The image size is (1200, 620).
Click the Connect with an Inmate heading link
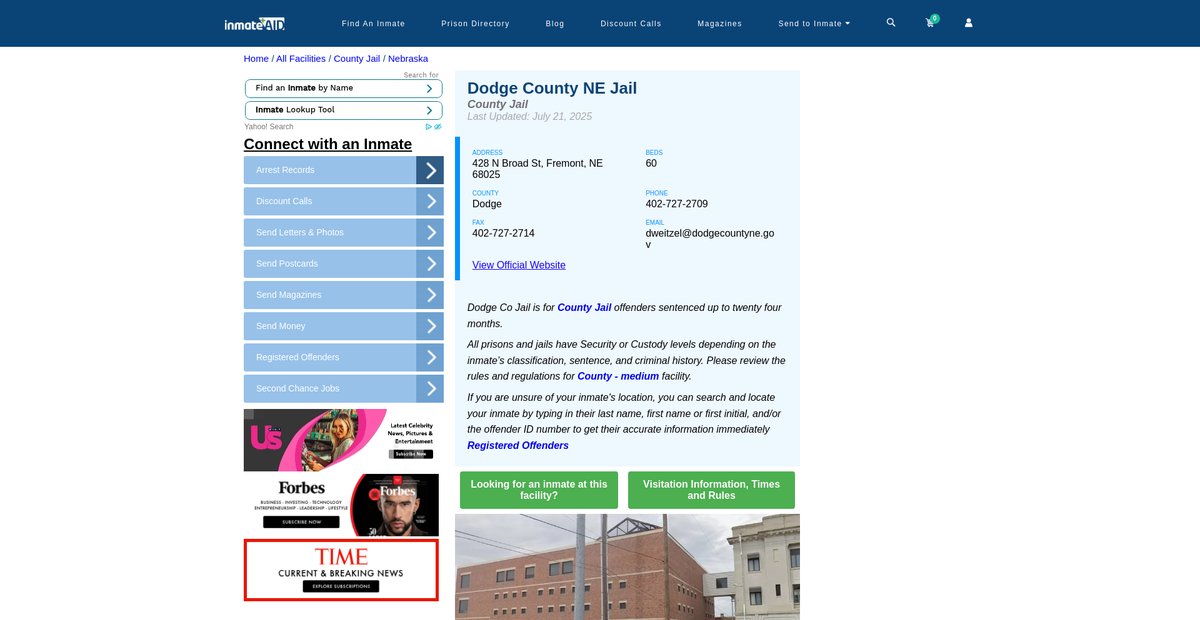point(328,144)
